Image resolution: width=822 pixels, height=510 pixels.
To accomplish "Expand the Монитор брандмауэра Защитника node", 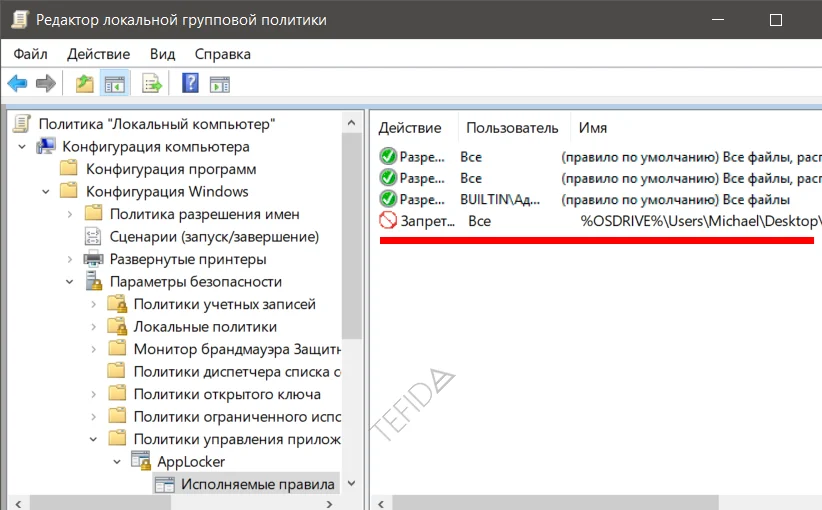I will 93,349.
